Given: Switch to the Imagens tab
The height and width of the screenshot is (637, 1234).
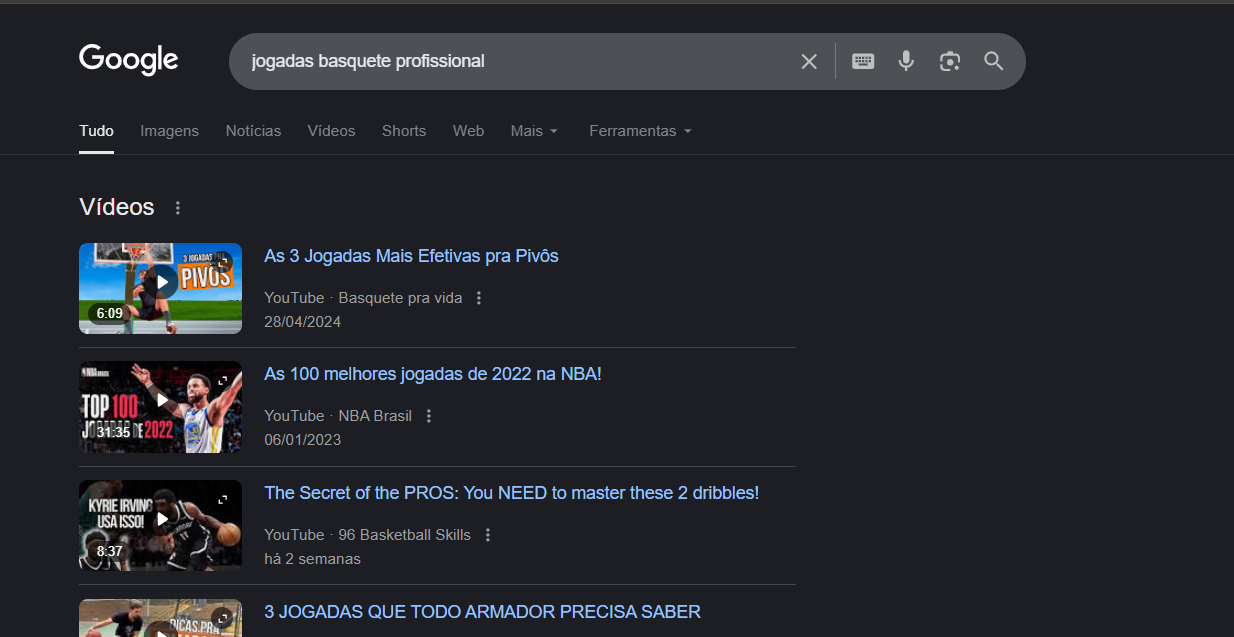Looking at the screenshot, I should pos(169,131).
